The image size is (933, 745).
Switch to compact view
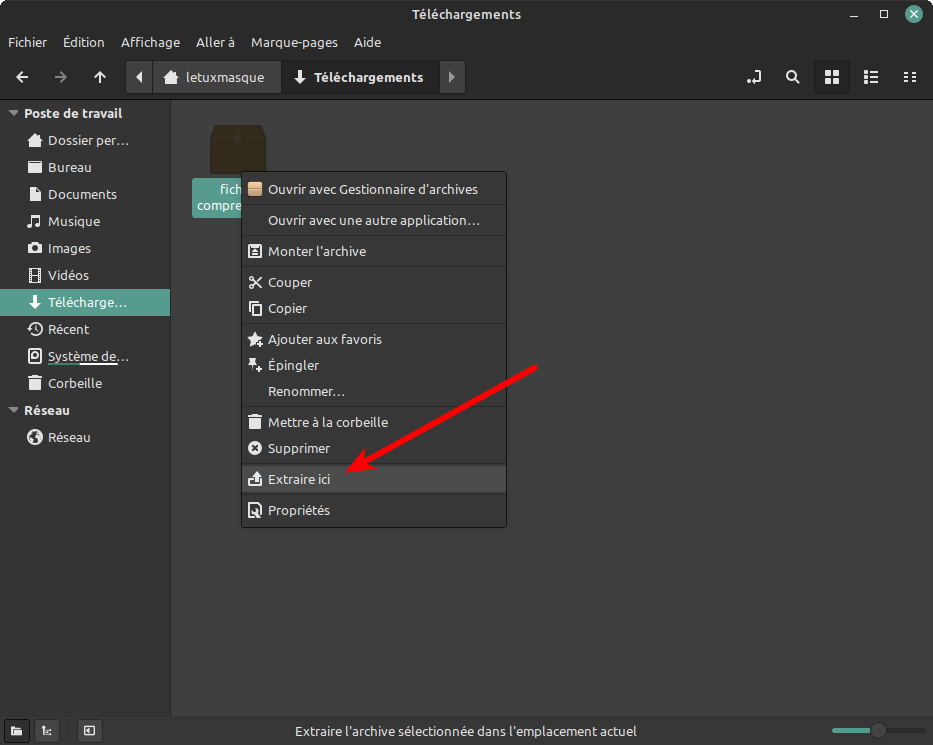[910, 77]
